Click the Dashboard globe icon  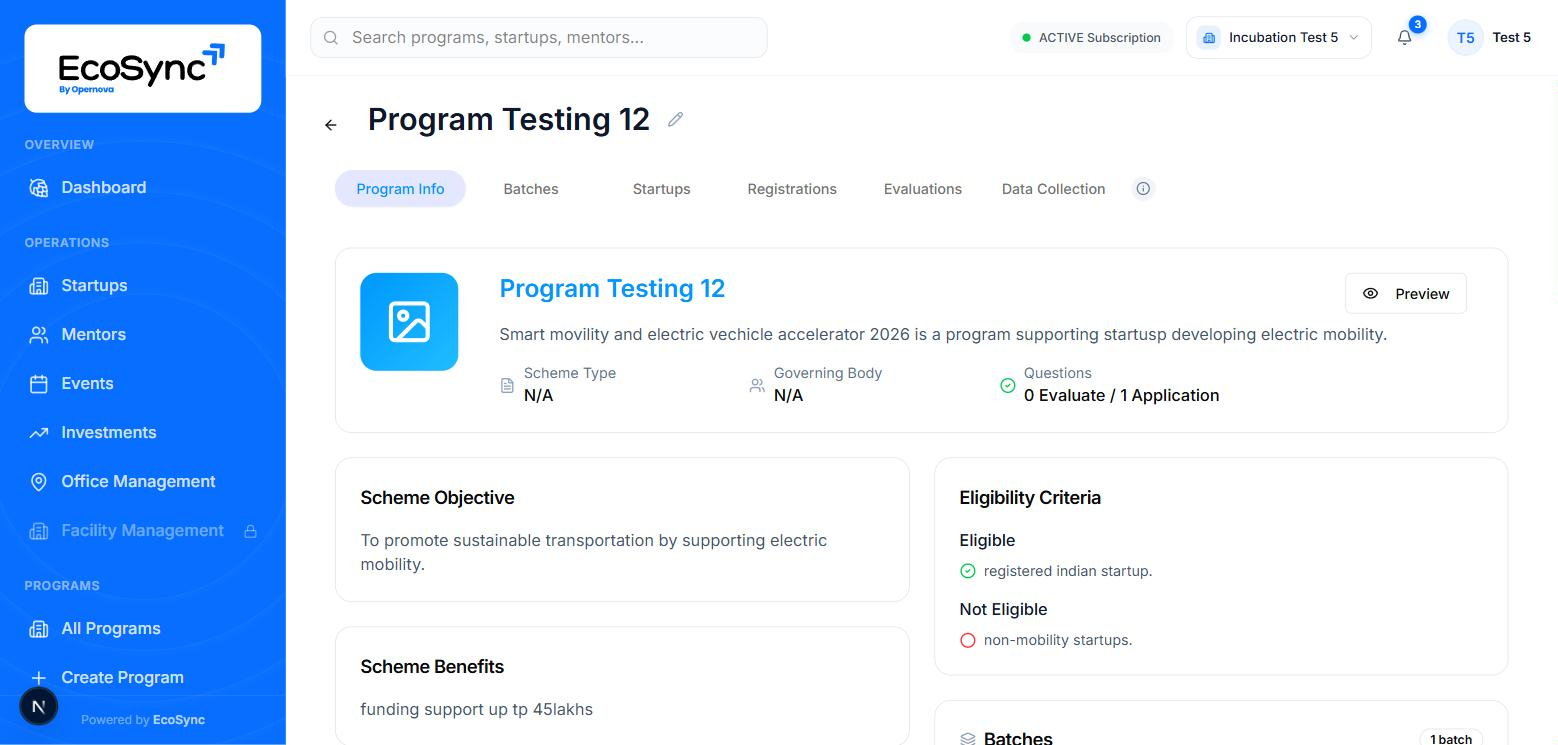39,188
